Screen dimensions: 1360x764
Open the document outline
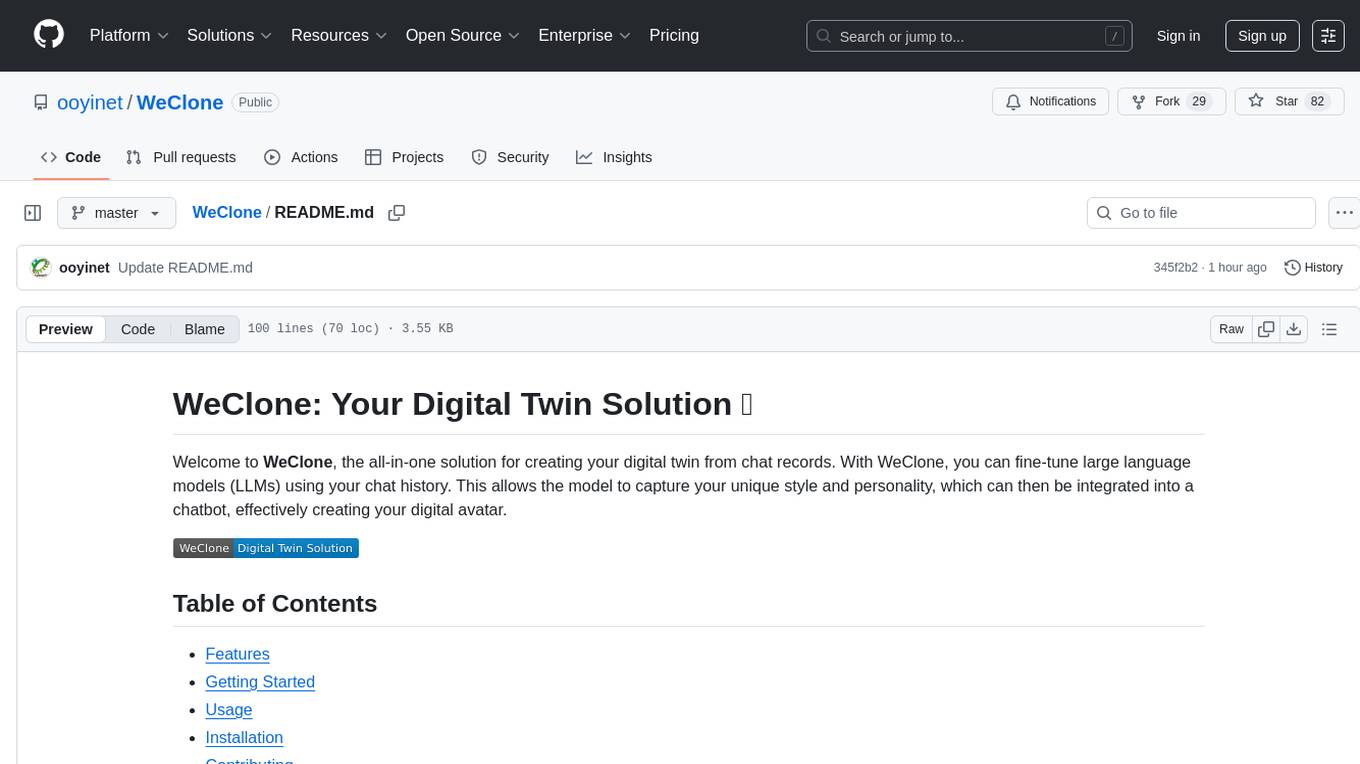(x=1329, y=329)
